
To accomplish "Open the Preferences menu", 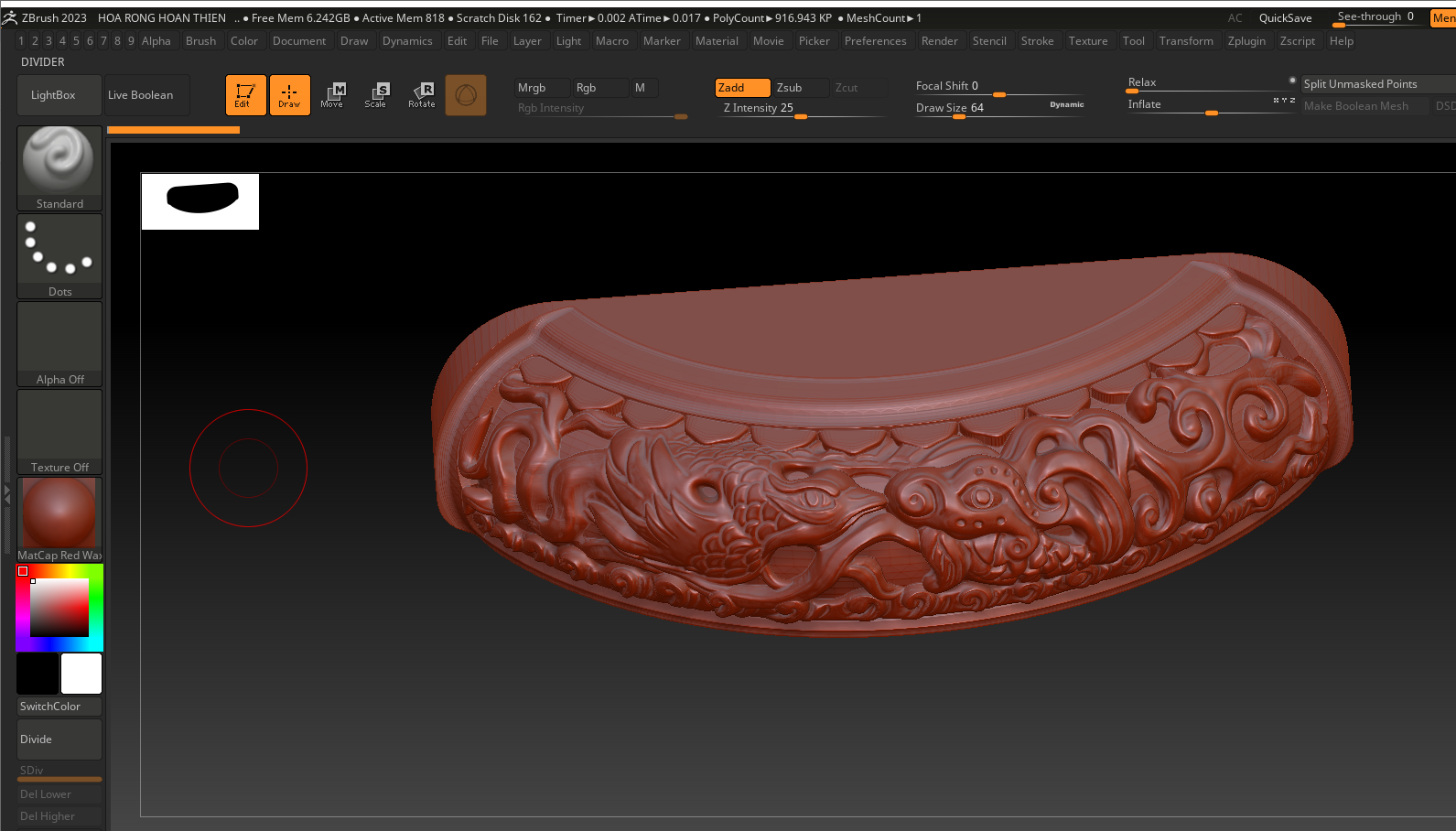I will [875, 41].
